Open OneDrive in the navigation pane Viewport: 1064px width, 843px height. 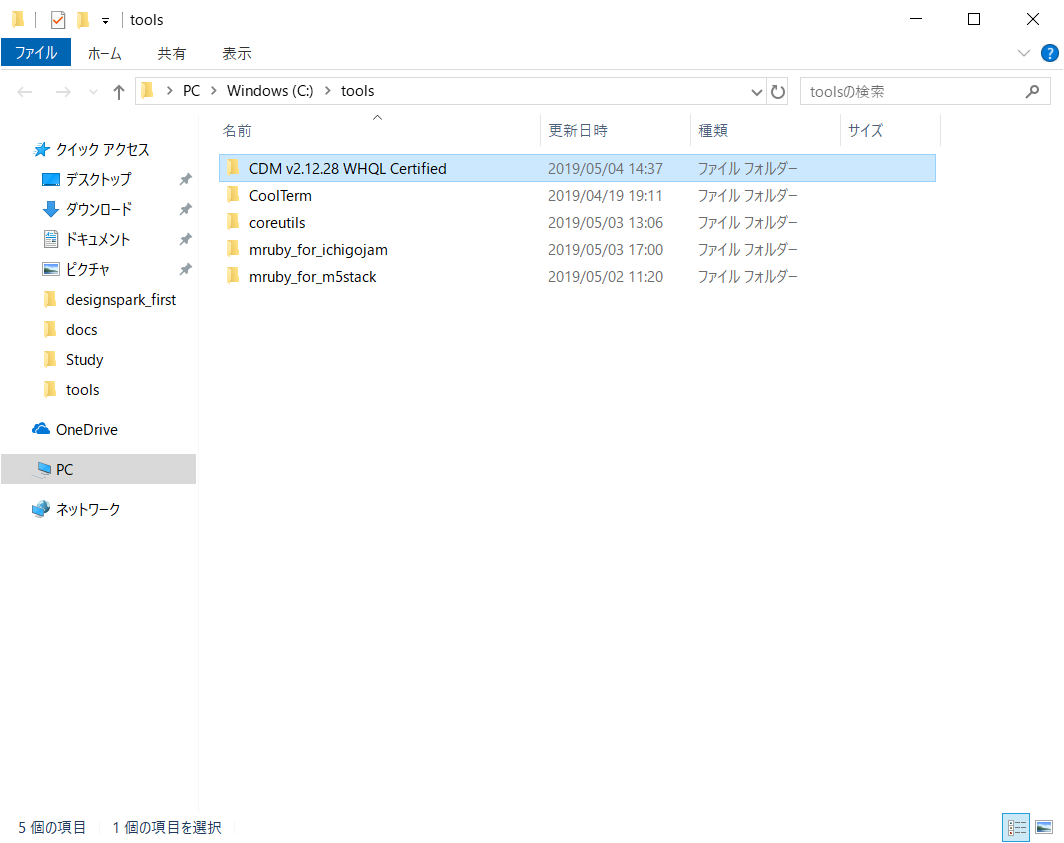(x=86, y=430)
